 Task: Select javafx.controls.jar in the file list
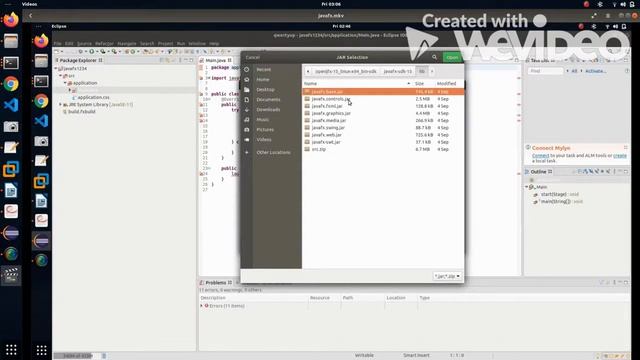pyautogui.click(x=383, y=99)
